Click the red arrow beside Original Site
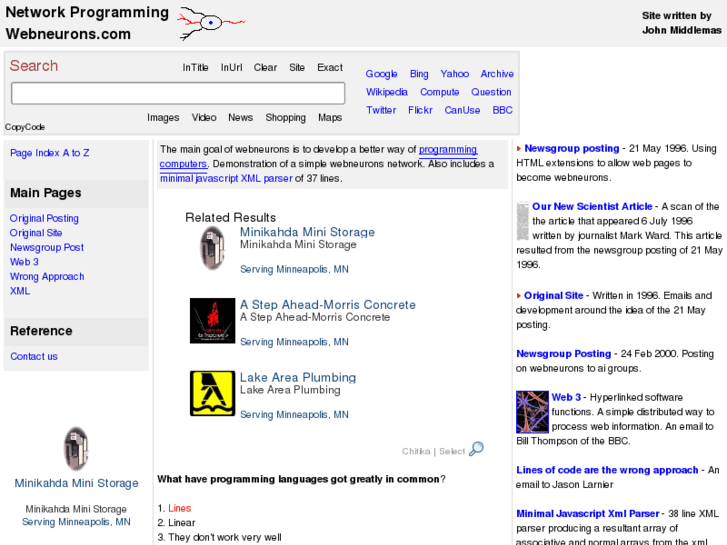 519,295
